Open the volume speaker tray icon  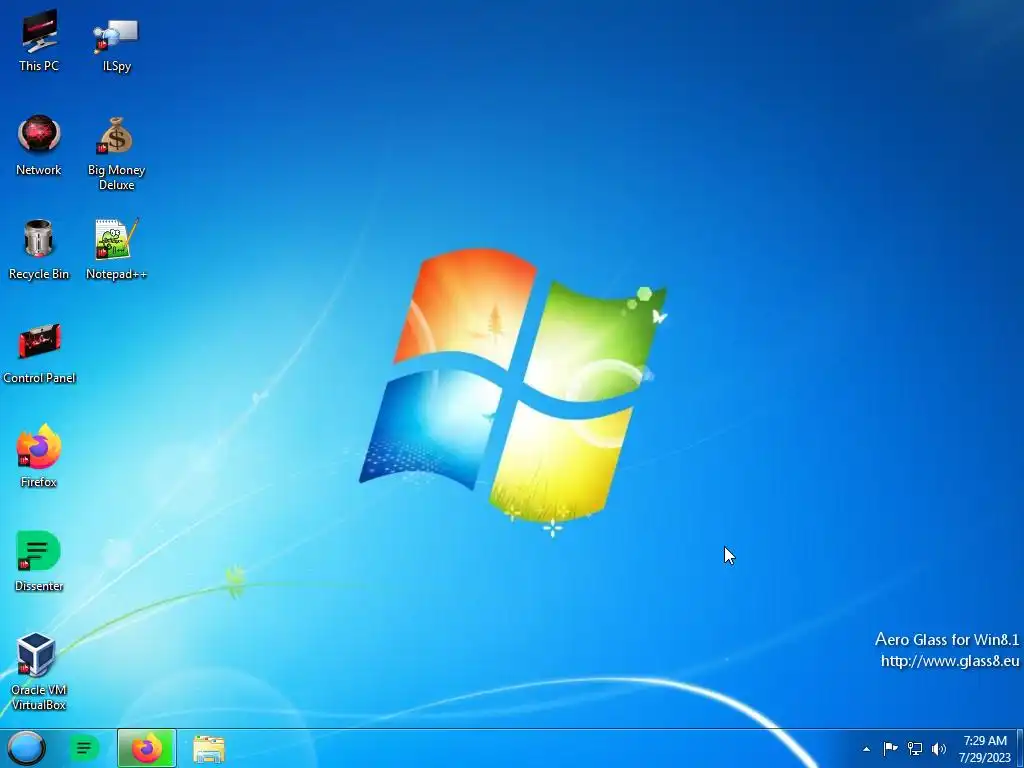[939, 748]
